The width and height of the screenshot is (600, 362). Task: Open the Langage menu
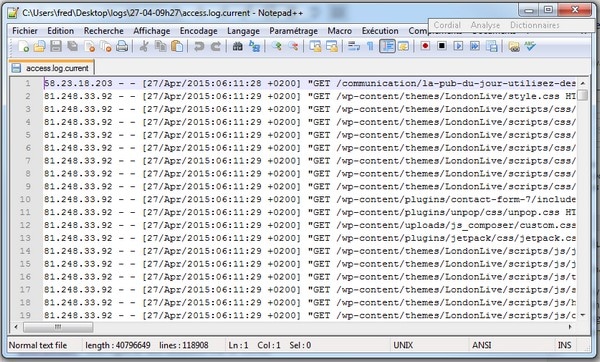tap(243, 31)
